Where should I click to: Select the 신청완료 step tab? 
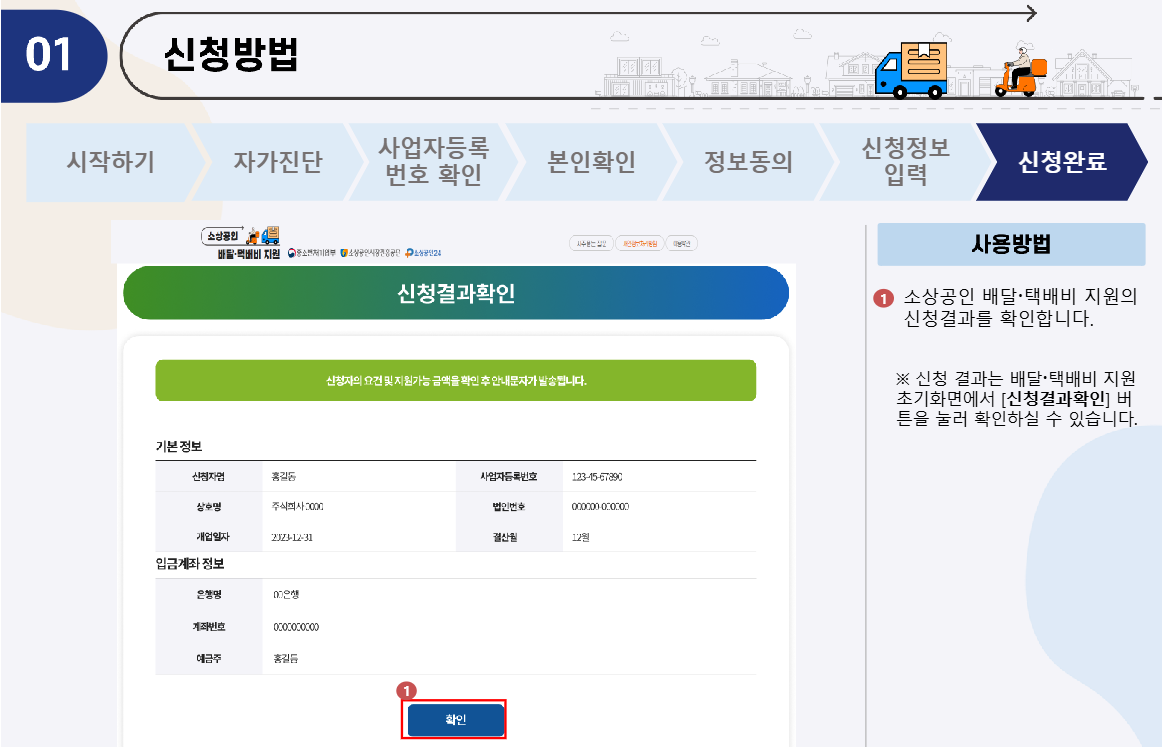1062,162
